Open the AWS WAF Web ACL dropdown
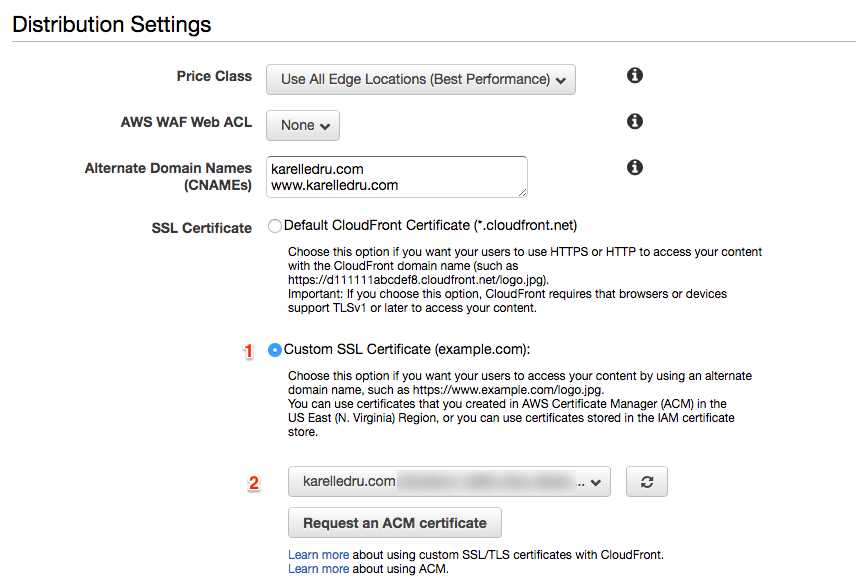Screen dimensions: 856x588 [x=302, y=125]
